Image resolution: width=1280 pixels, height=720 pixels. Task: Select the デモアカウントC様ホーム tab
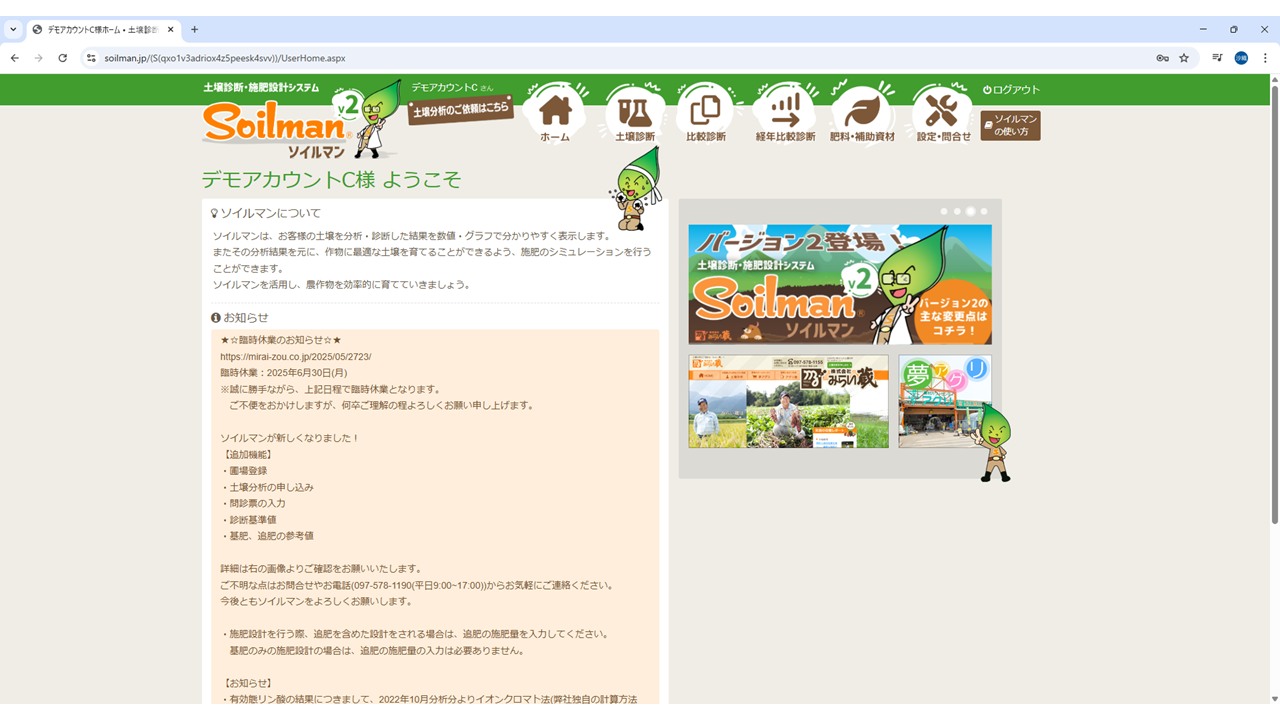[103, 30]
